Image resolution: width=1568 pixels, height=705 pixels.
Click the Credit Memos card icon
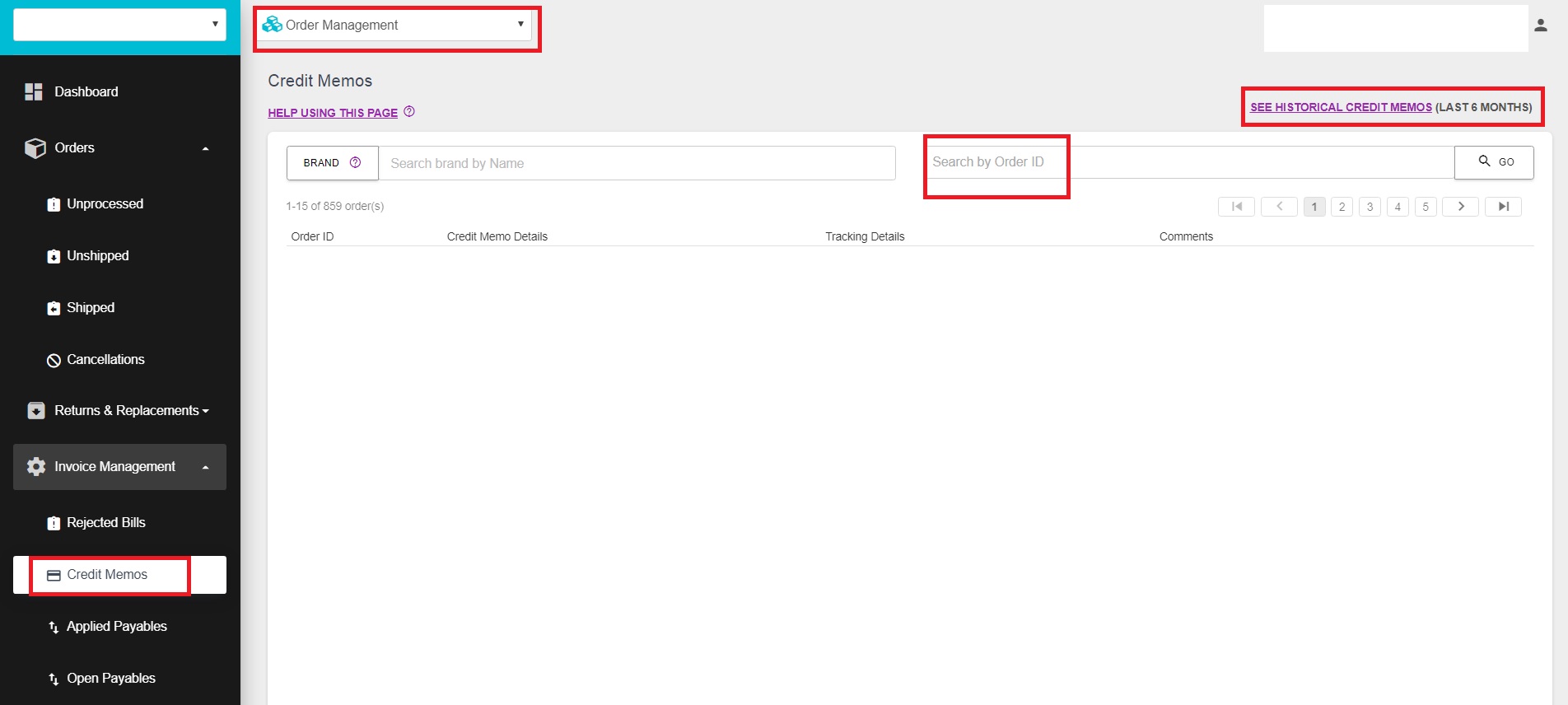(x=54, y=575)
